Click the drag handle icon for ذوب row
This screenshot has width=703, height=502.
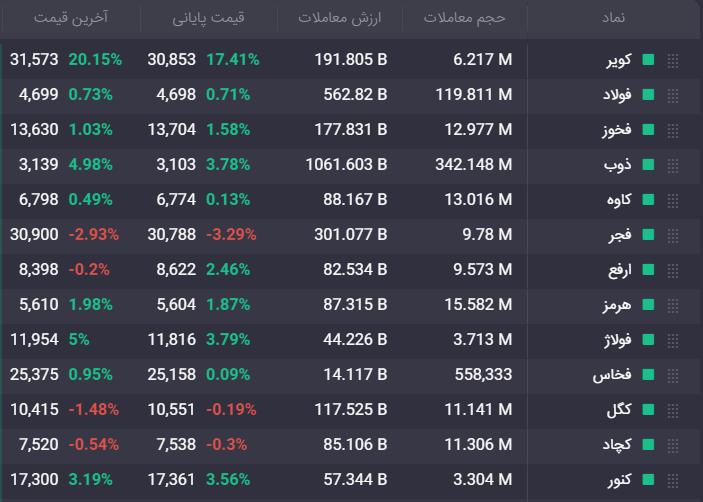[673, 165]
